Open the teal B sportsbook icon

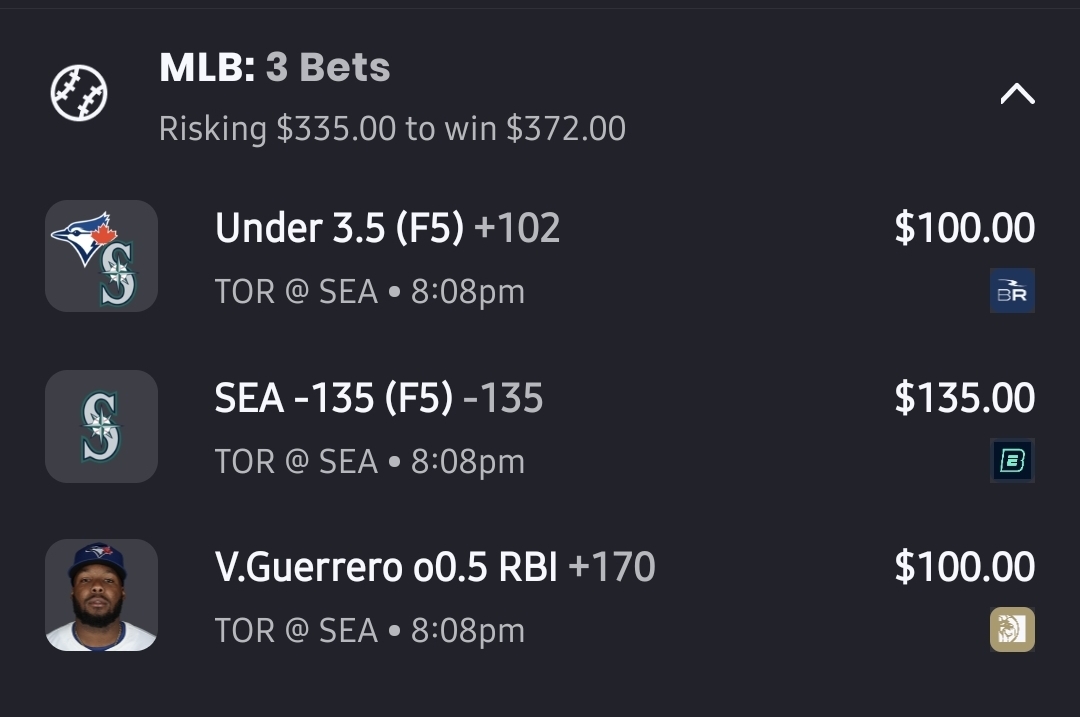1012,461
